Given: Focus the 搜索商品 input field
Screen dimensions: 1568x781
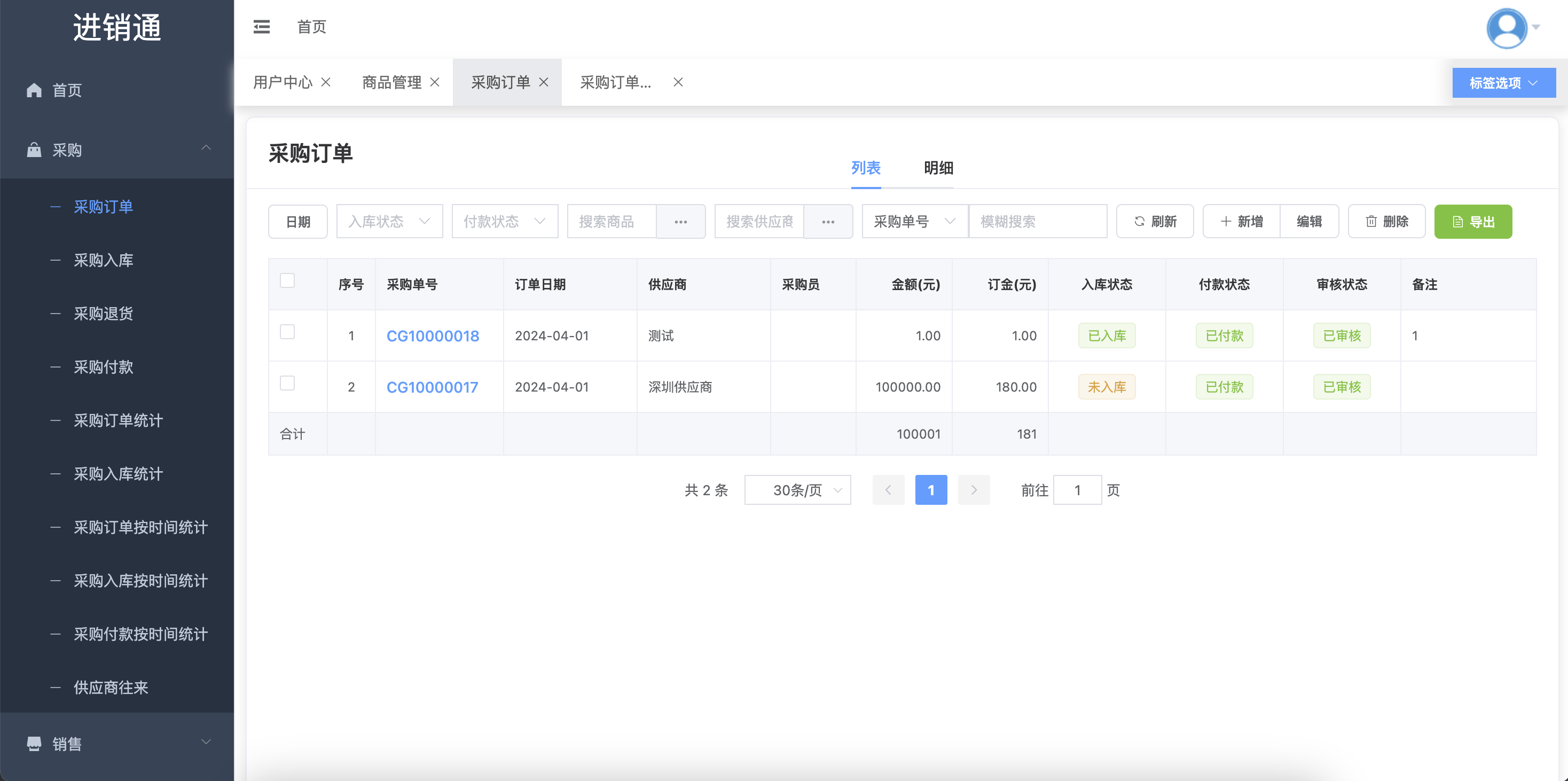Looking at the screenshot, I should tap(611, 222).
